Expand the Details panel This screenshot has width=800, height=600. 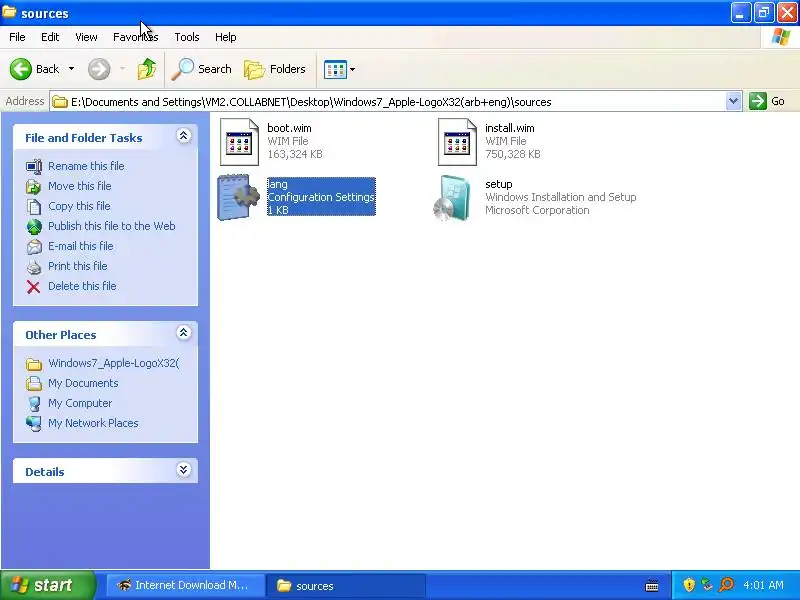tap(184, 470)
